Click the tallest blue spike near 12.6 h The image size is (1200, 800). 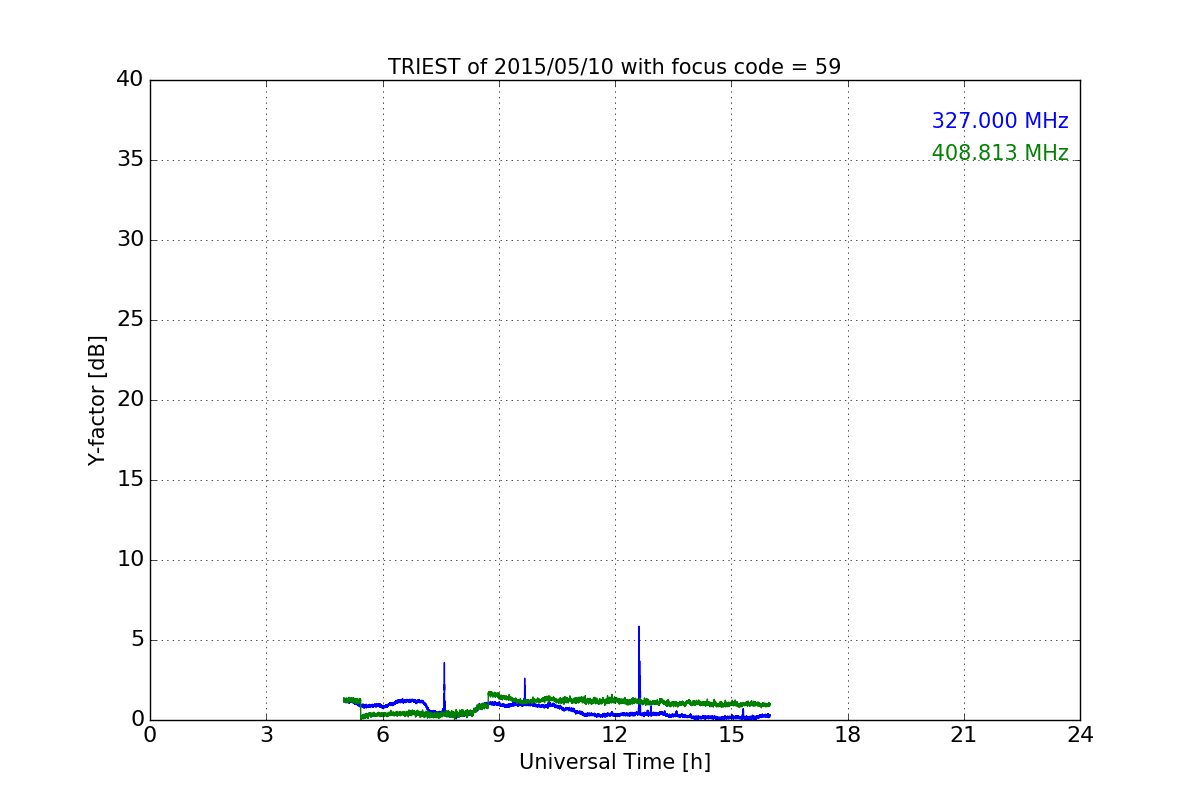click(639, 668)
